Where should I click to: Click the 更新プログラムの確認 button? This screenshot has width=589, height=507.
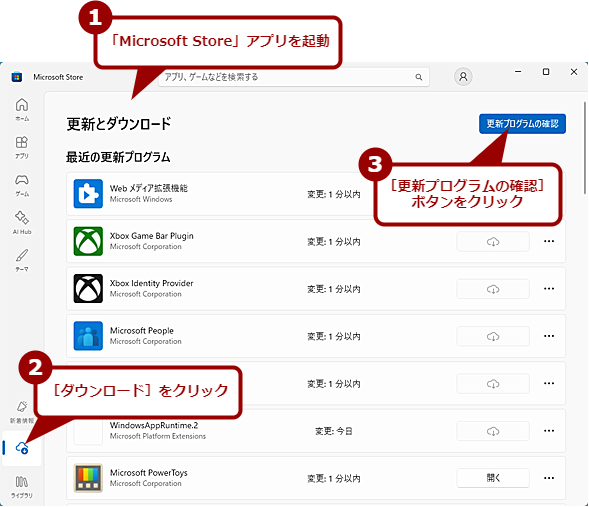[522, 124]
